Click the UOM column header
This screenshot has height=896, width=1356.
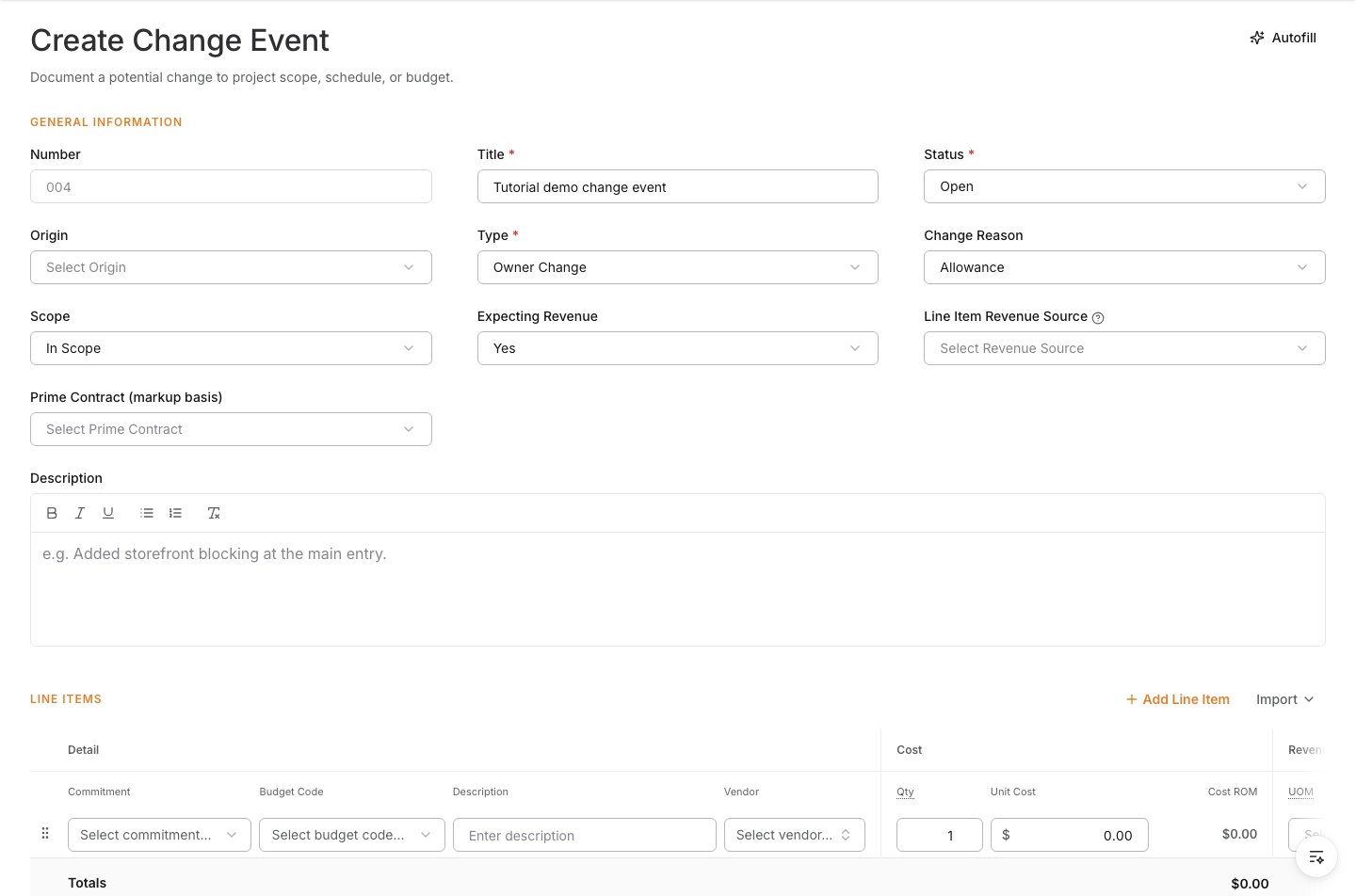pos(1300,792)
